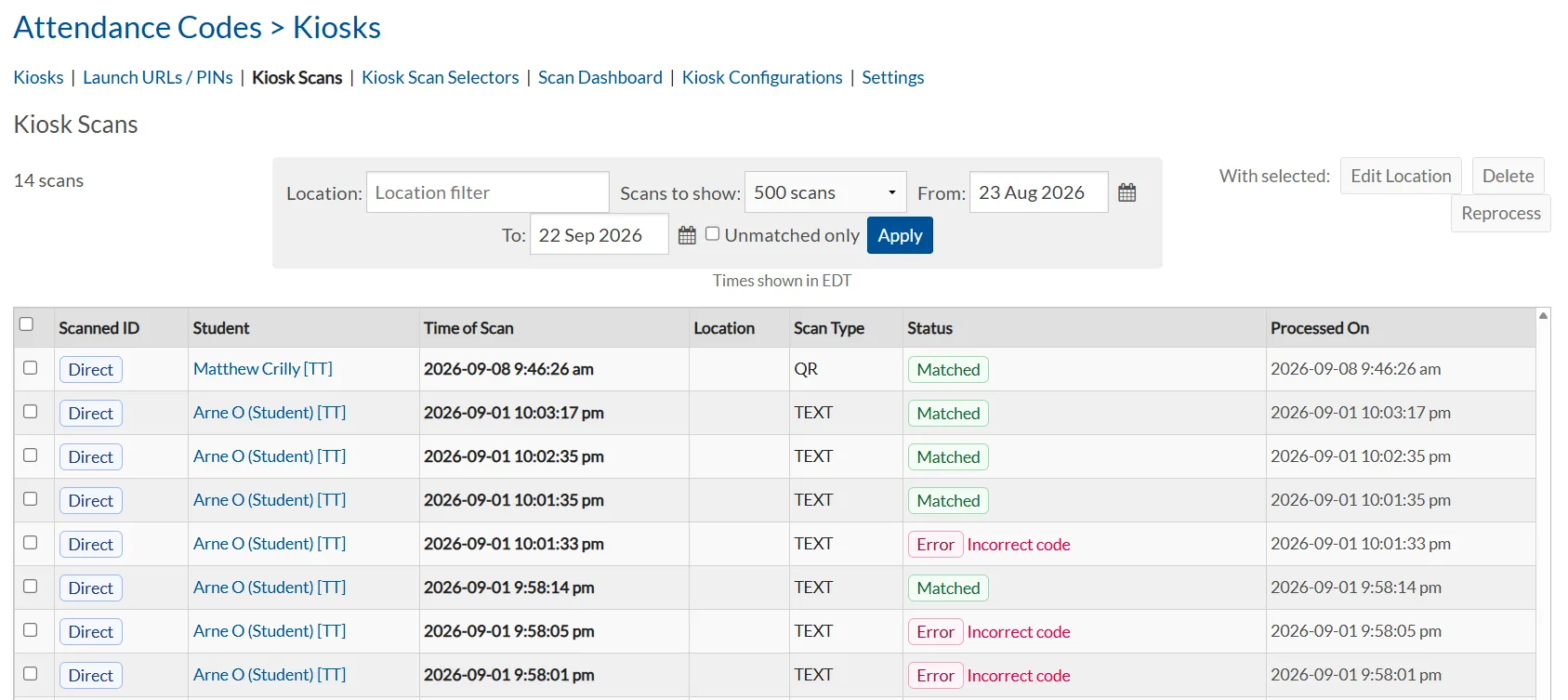Click the Processed On column header

1320,328
